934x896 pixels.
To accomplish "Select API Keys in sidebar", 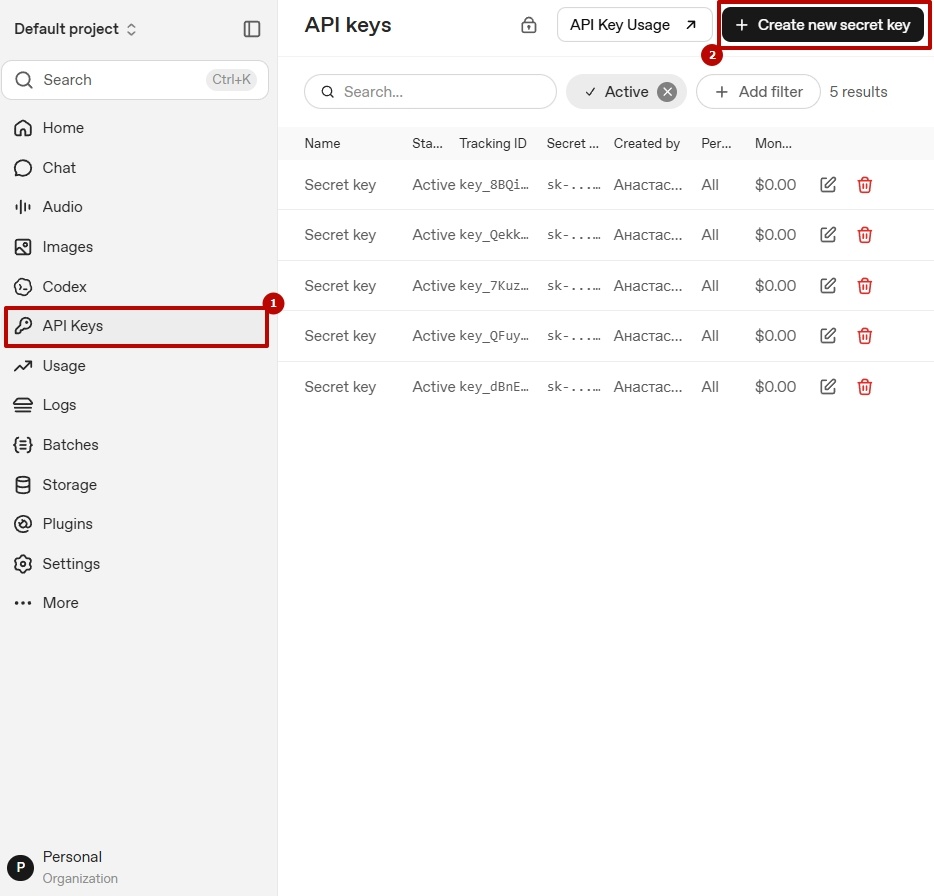I will 136,326.
